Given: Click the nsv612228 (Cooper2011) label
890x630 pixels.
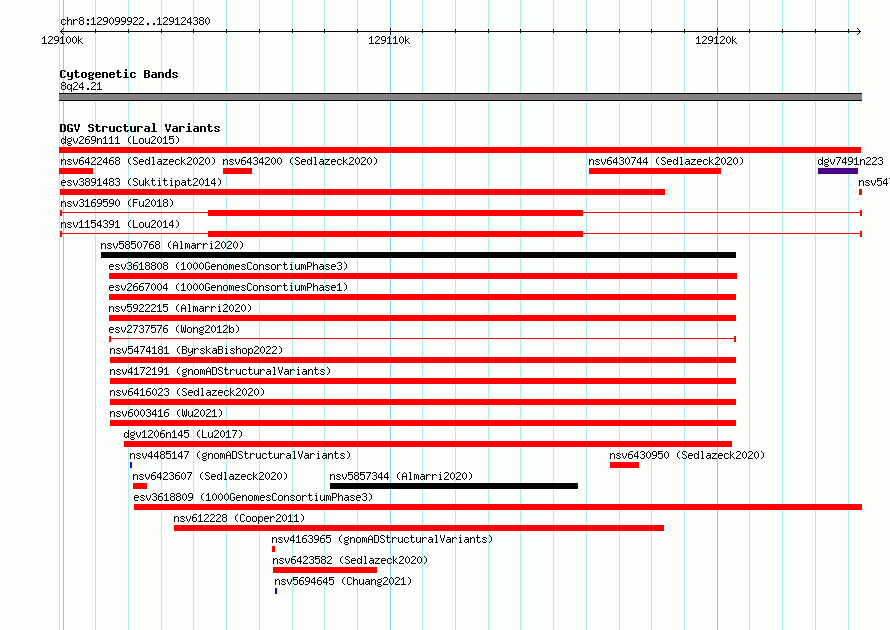Looking at the screenshot, I should click(x=239, y=518).
